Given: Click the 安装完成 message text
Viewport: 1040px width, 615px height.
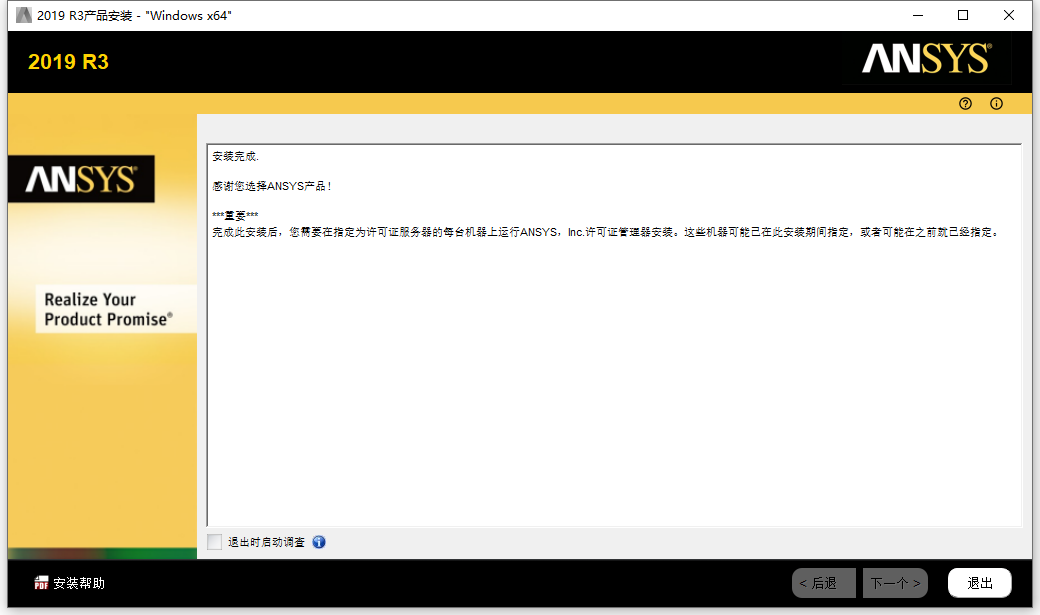Looking at the screenshot, I should (x=235, y=157).
